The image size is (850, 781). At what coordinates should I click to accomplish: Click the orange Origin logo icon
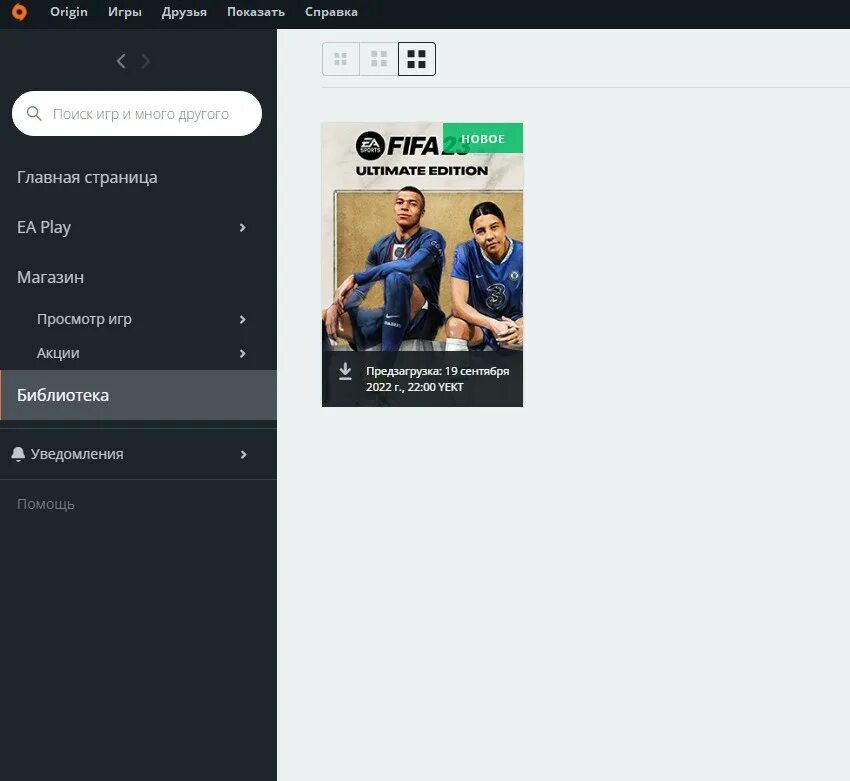pos(19,12)
